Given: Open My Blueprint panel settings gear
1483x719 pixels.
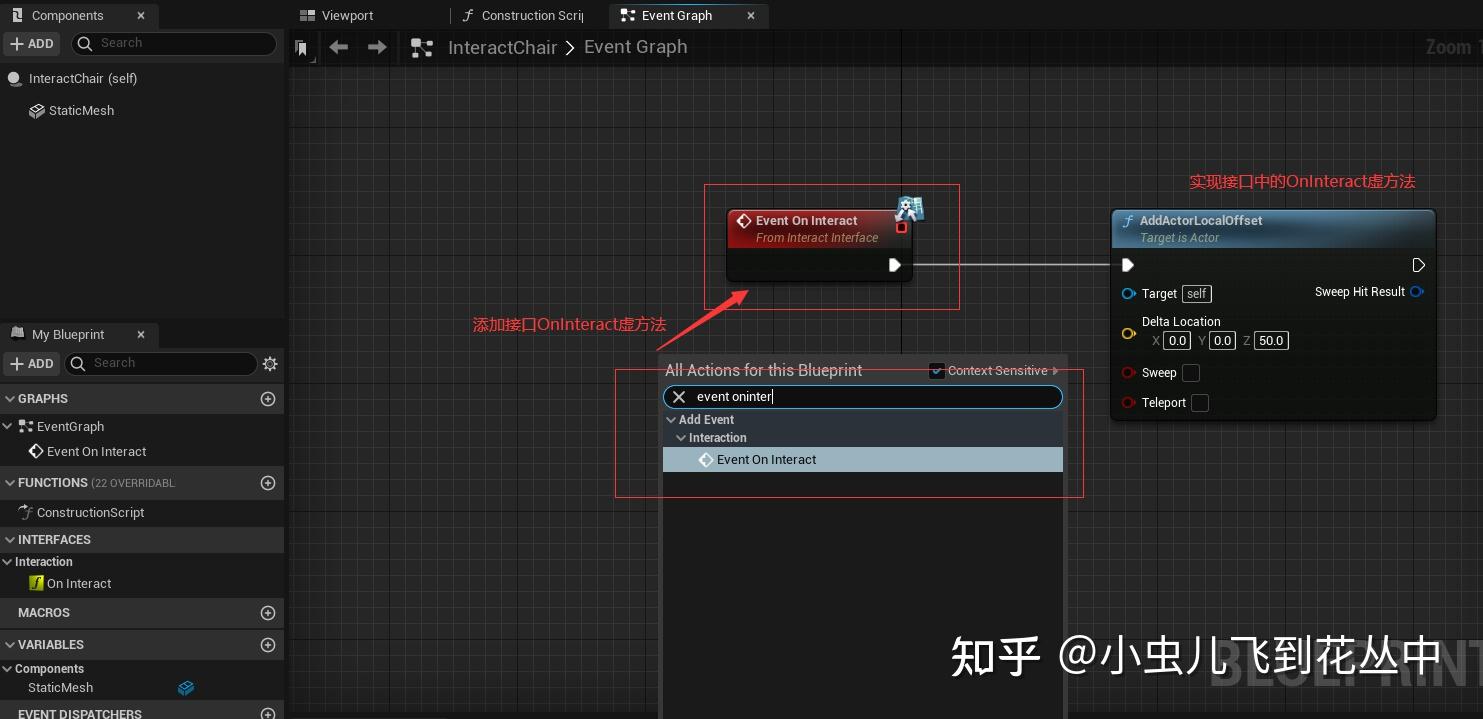Looking at the screenshot, I should click(269, 364).
